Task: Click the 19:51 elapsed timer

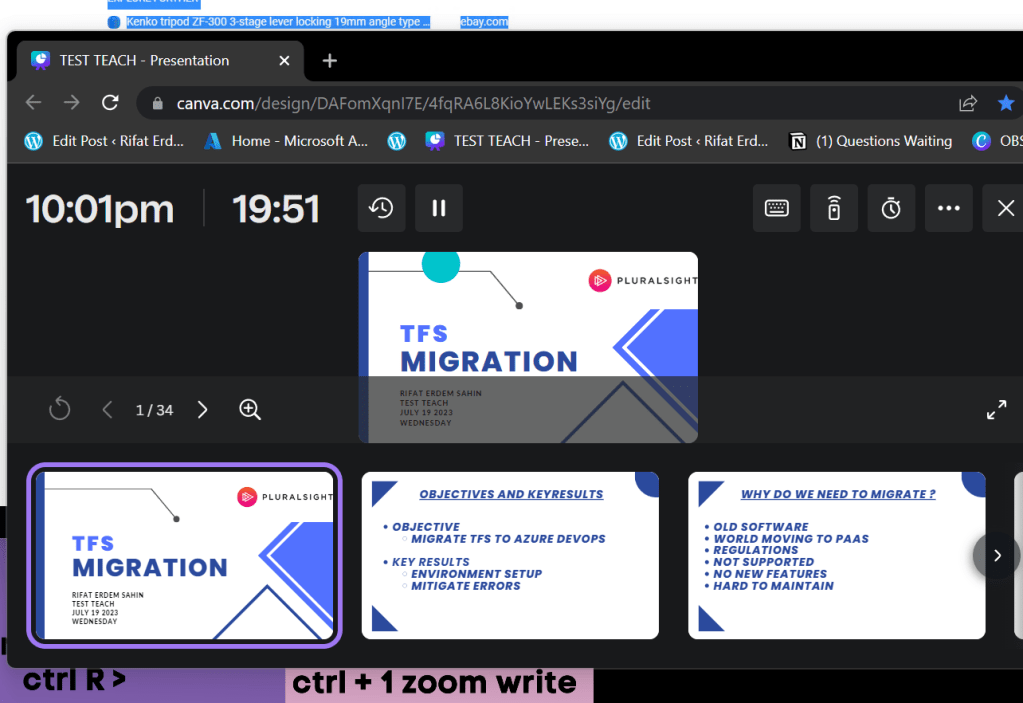Action: point(276,209)
